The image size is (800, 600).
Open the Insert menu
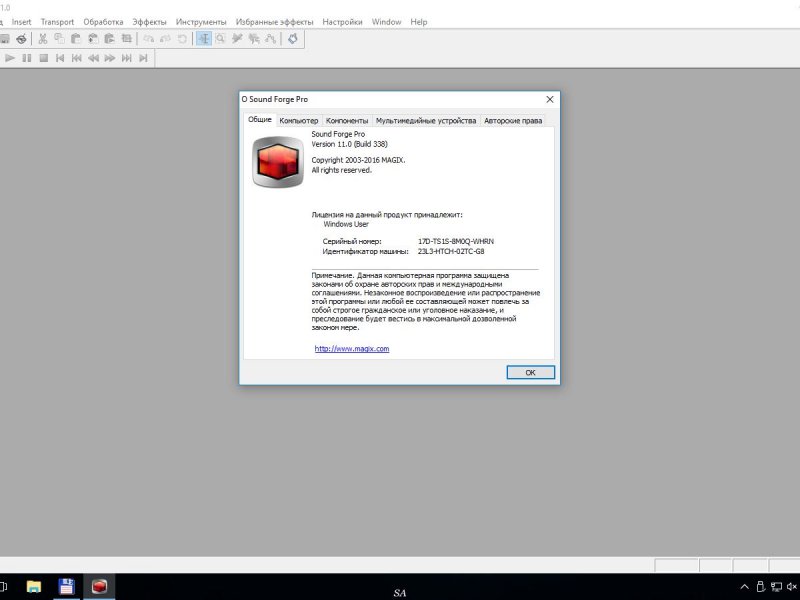point(21,22)
